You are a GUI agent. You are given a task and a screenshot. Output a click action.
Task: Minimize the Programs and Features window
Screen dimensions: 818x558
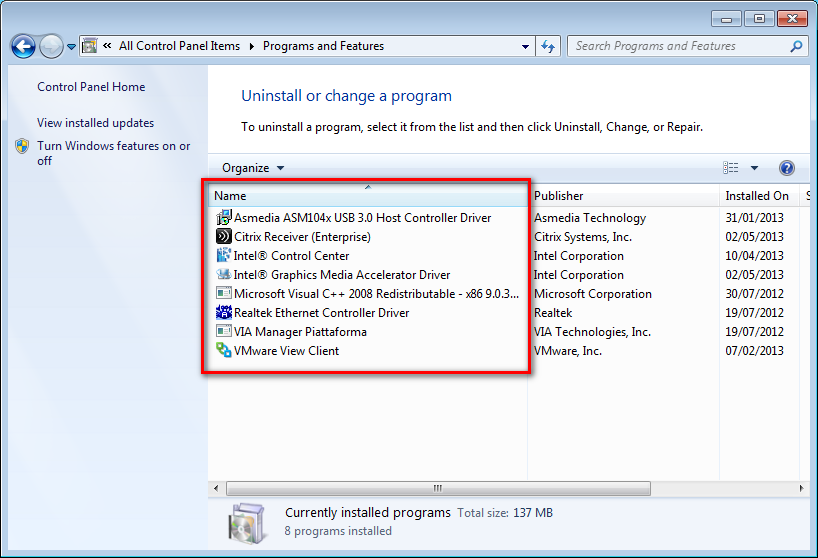pyautogui.click(x=726, y=19)
